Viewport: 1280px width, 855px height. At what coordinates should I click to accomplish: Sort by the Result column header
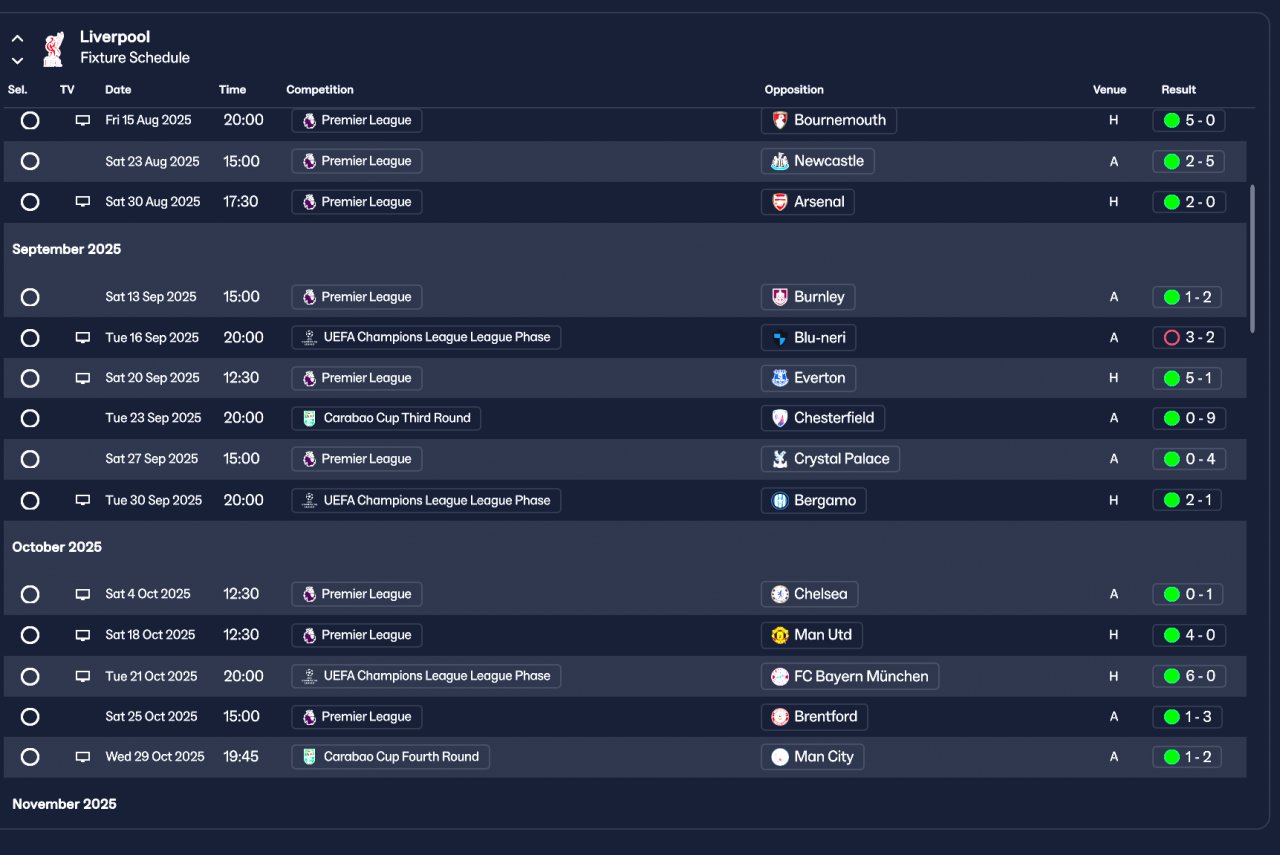point(1179,90)
